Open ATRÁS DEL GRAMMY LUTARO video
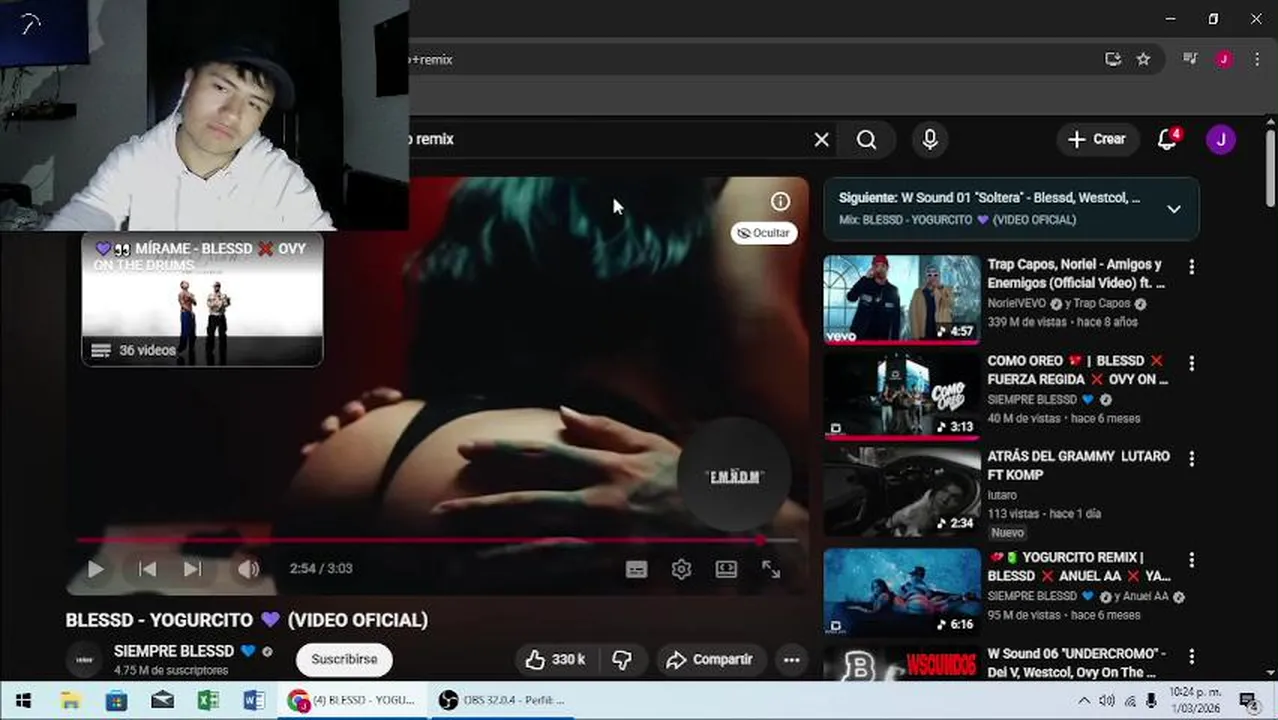The height and width of the screenshot is (720, 1278). 1079,465
